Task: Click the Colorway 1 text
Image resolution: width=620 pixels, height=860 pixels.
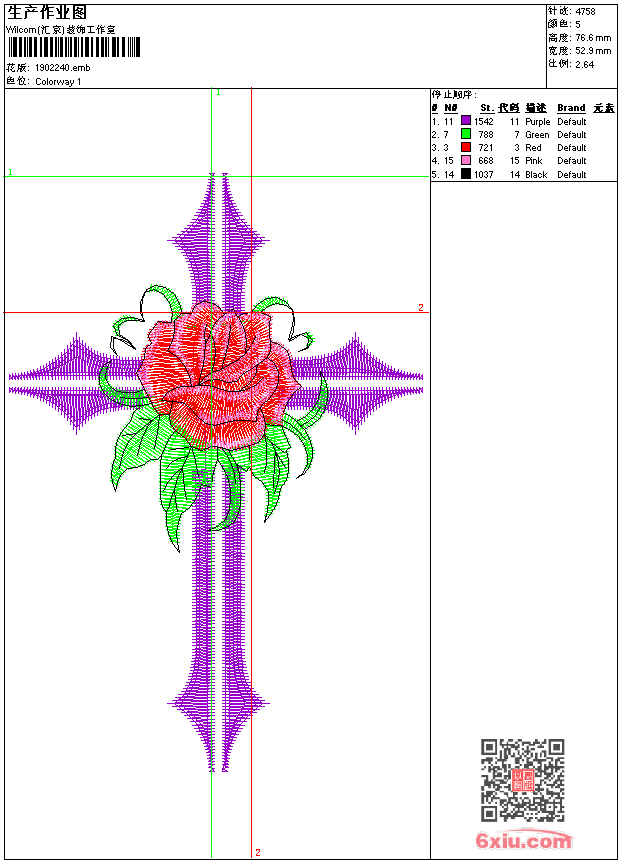Action: 58,82
